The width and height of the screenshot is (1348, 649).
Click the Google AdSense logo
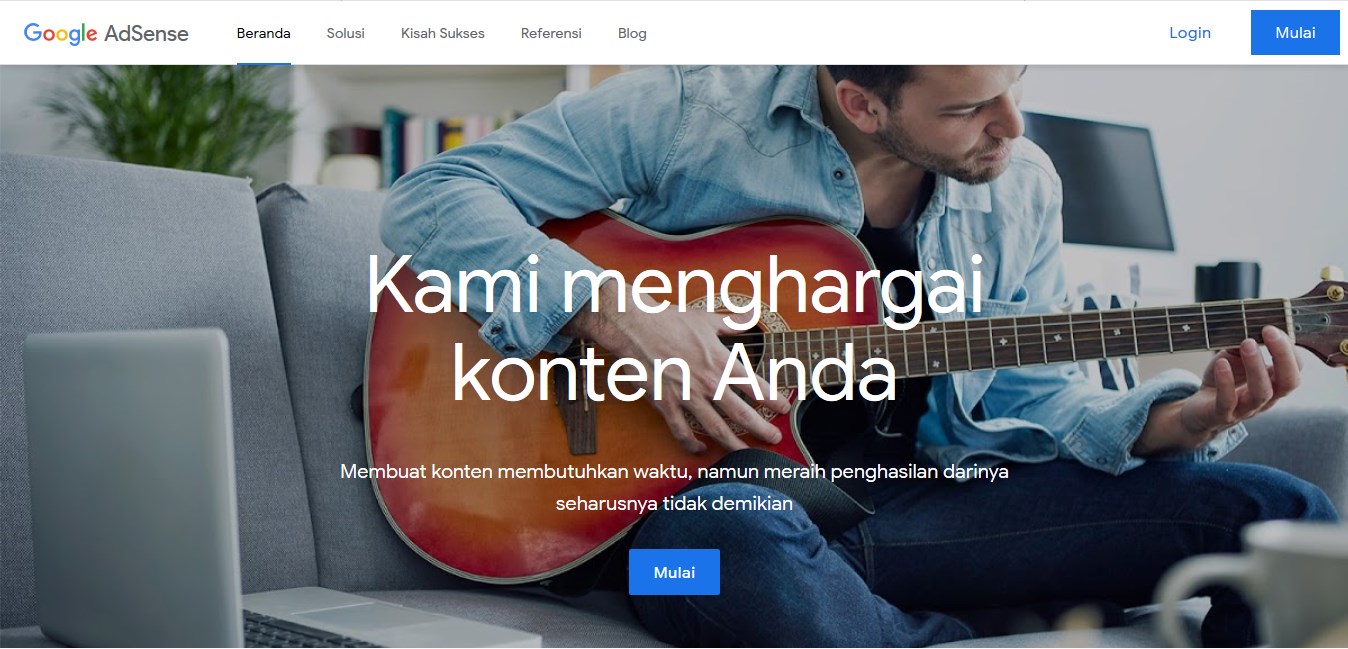(106, 33)
